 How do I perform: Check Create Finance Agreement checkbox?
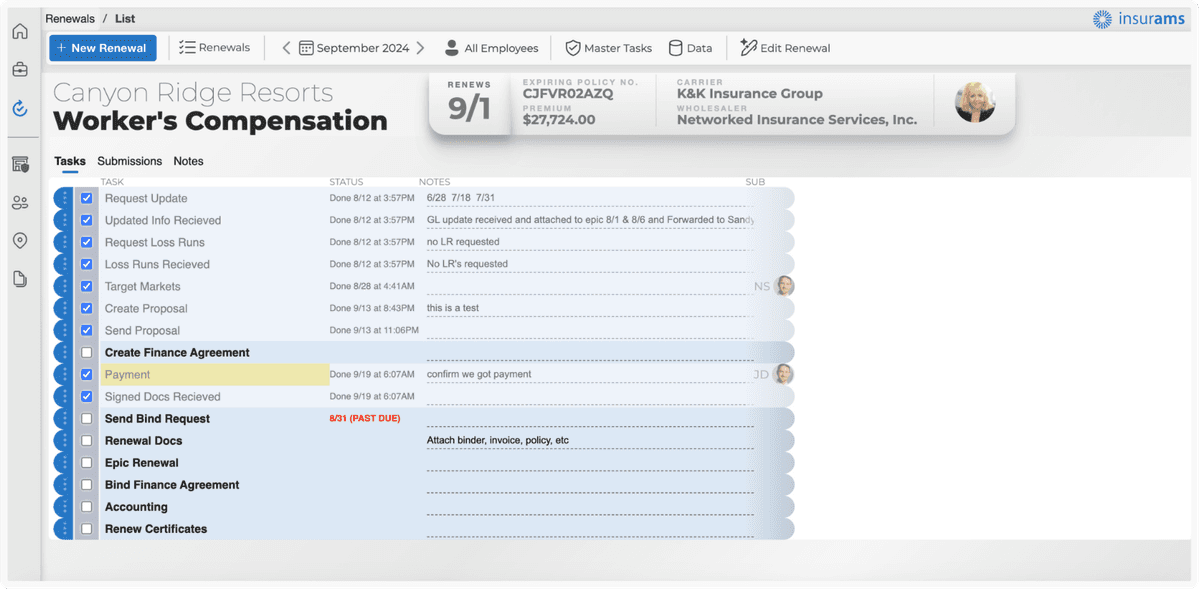click(87, 352)
